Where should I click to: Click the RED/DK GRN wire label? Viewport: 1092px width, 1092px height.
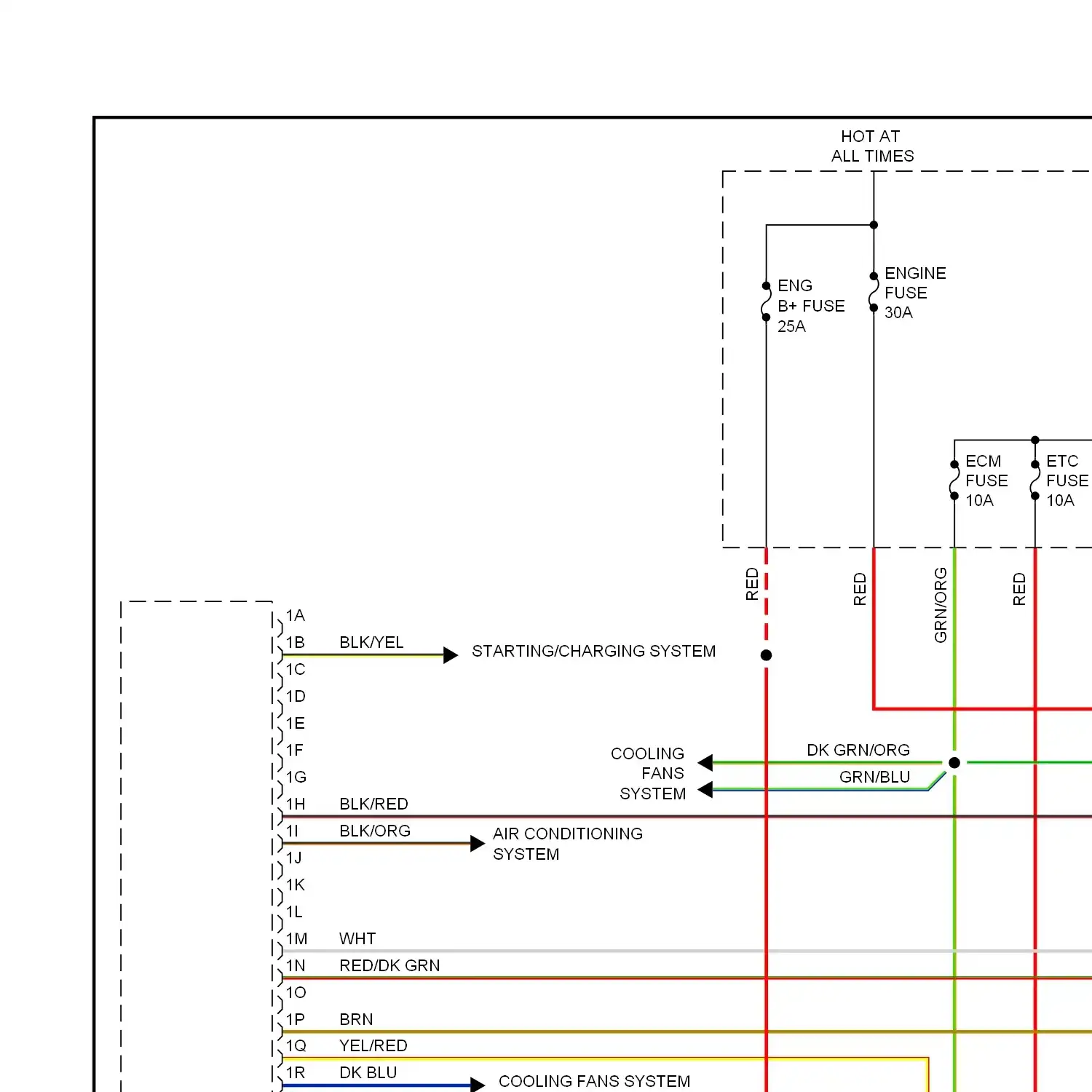pos(389,966)
